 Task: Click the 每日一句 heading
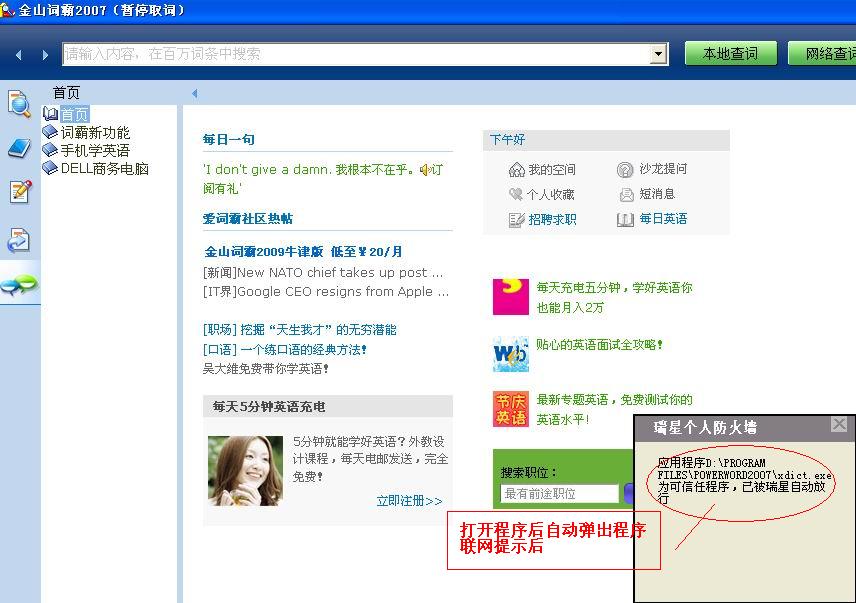(229, 139)
